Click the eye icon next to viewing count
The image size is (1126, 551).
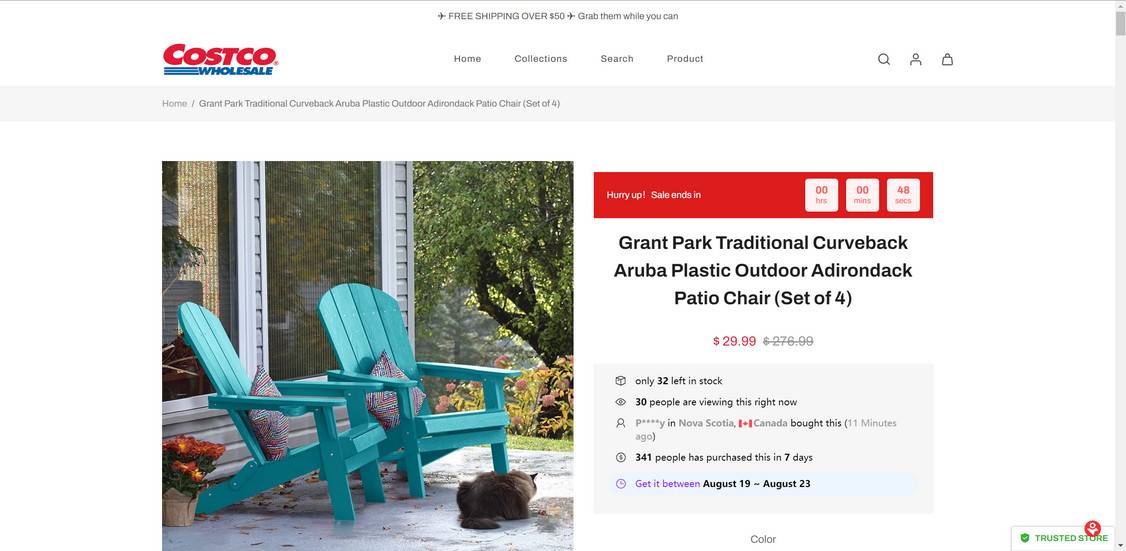pyautogui.click(x=620, y=402)
